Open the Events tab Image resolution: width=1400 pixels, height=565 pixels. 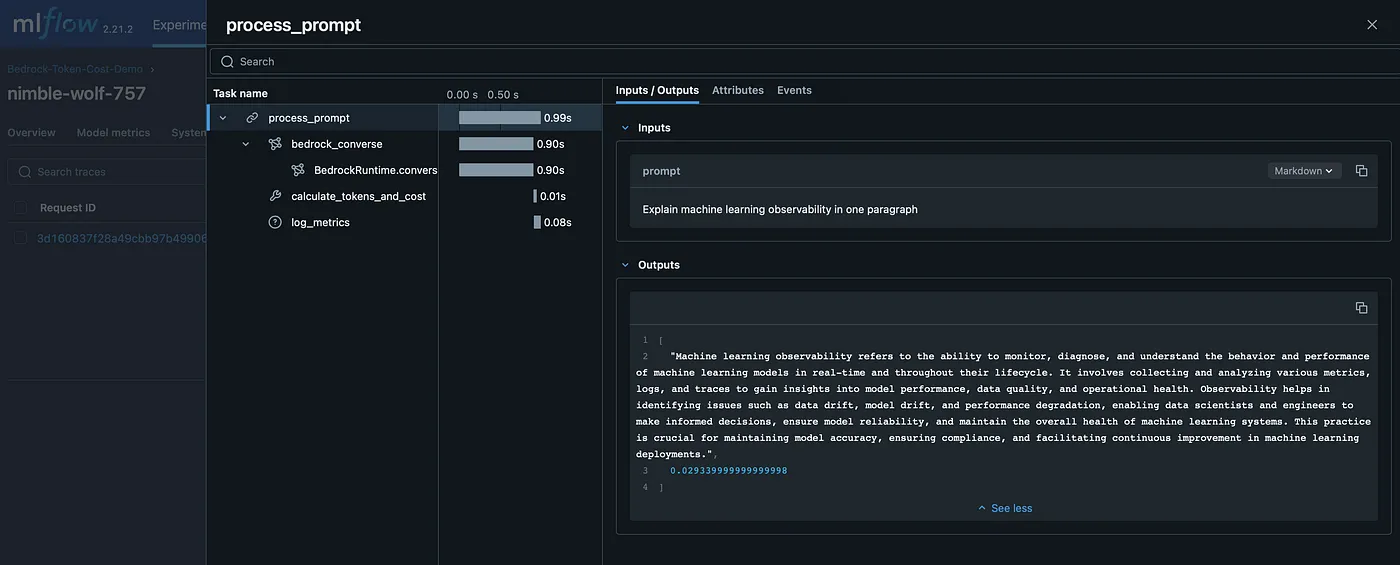click(x=794, y=90)
